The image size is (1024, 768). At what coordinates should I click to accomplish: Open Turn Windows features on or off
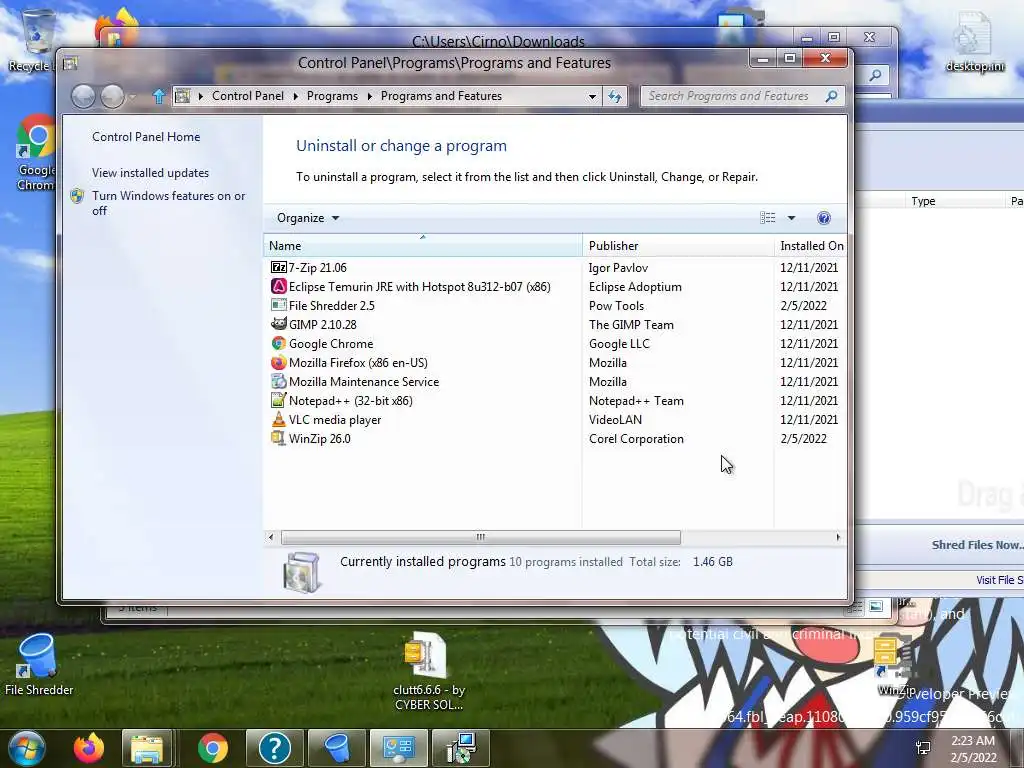(168, 203)
